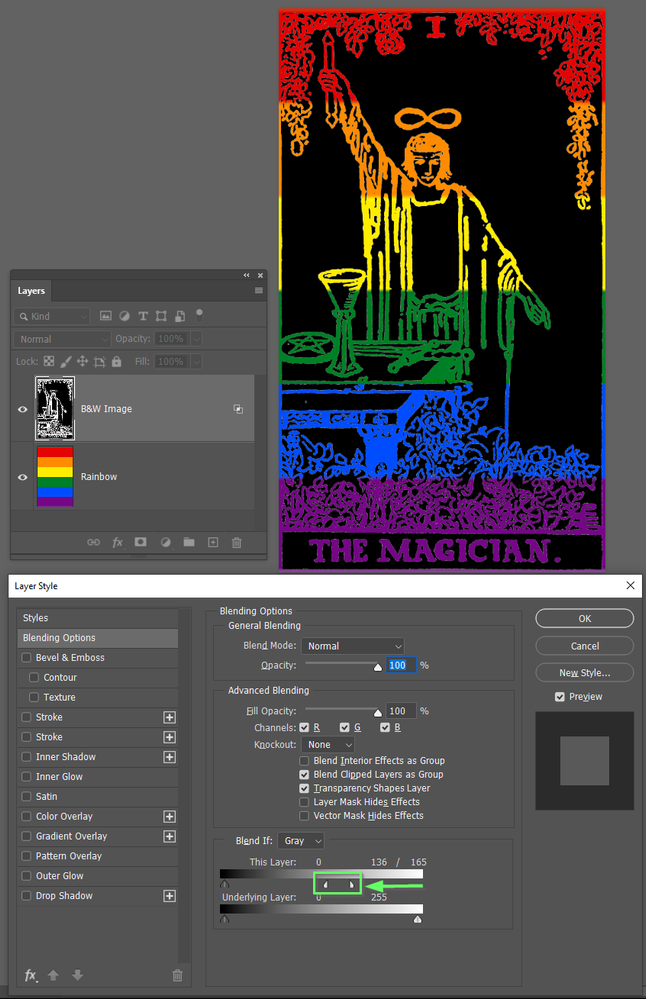Click the new adjustment layer icon
This screenshot has width=646, height=999.
pyautogui.click(x=165, y=542)
